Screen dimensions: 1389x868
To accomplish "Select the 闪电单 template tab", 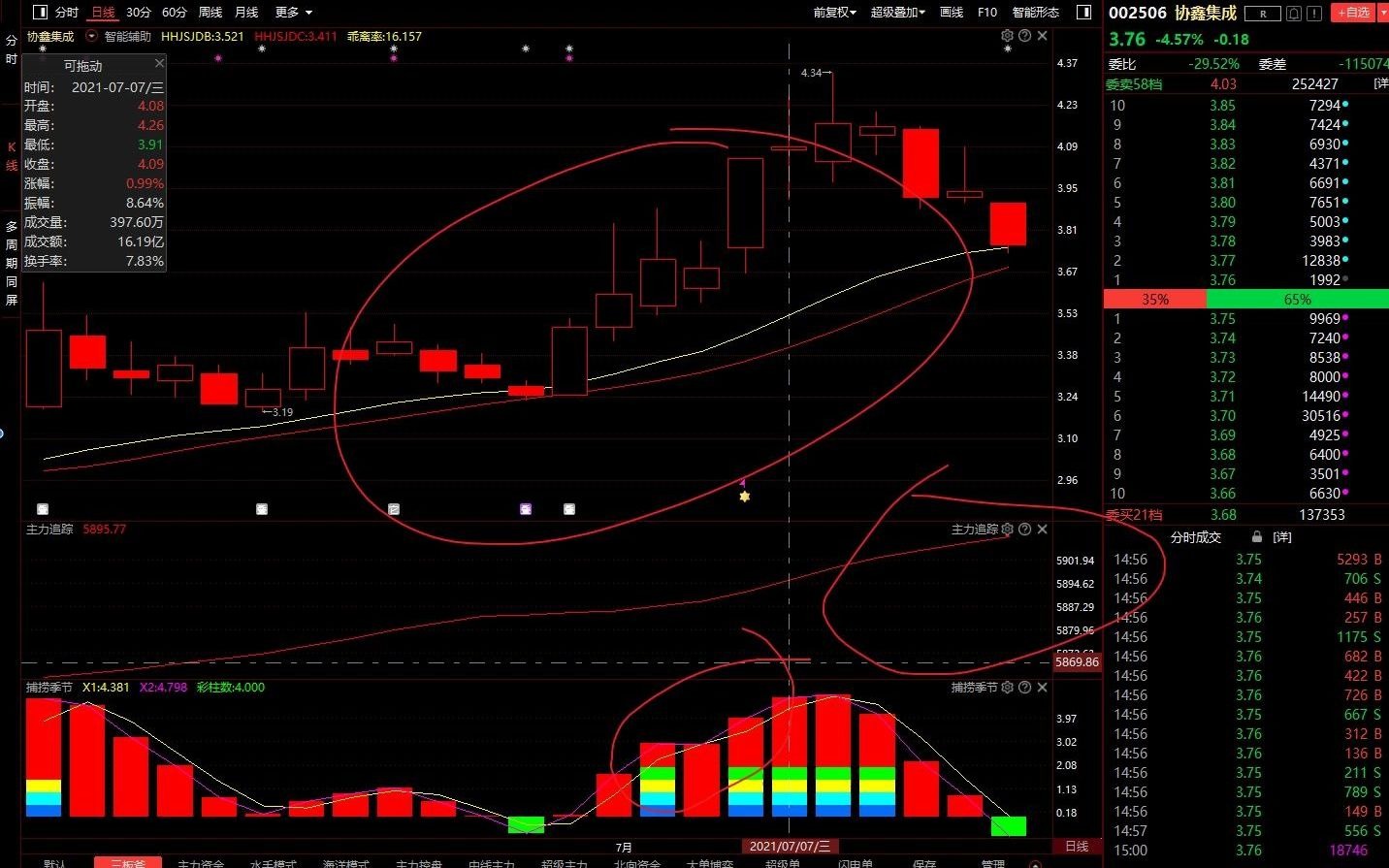I will [x=856, y=862].
